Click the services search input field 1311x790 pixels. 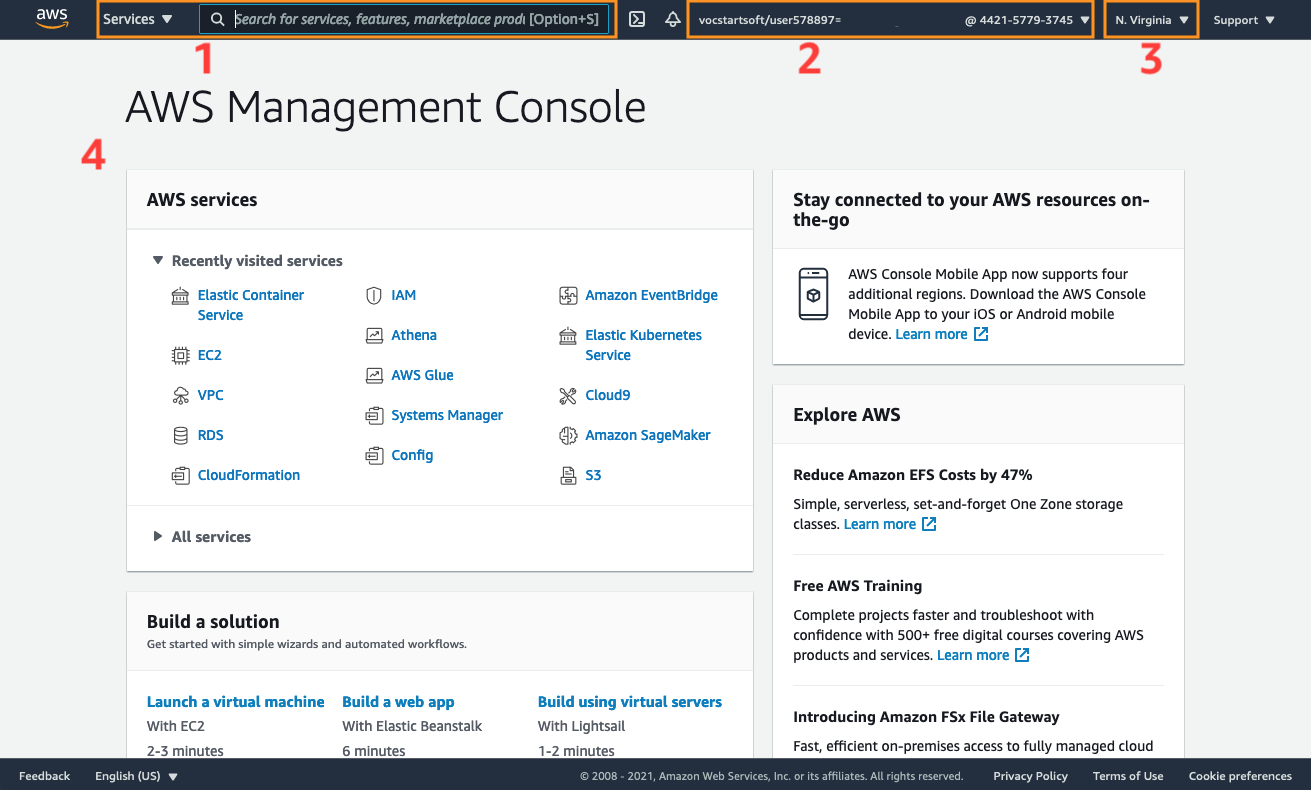tap(404, 19)
